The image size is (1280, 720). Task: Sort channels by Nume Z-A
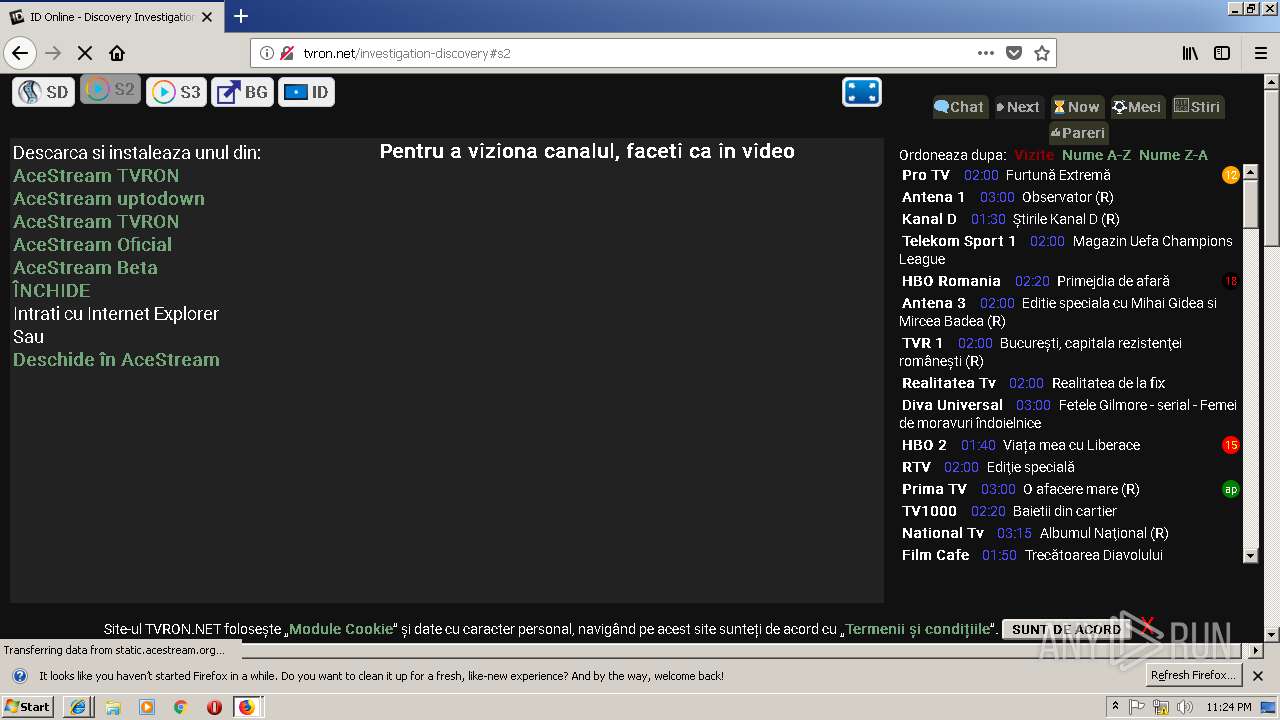point(1173,155)
